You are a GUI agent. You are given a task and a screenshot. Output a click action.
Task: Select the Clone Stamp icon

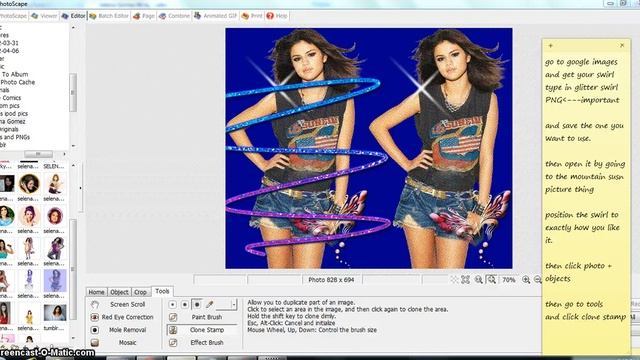[173, 330]
